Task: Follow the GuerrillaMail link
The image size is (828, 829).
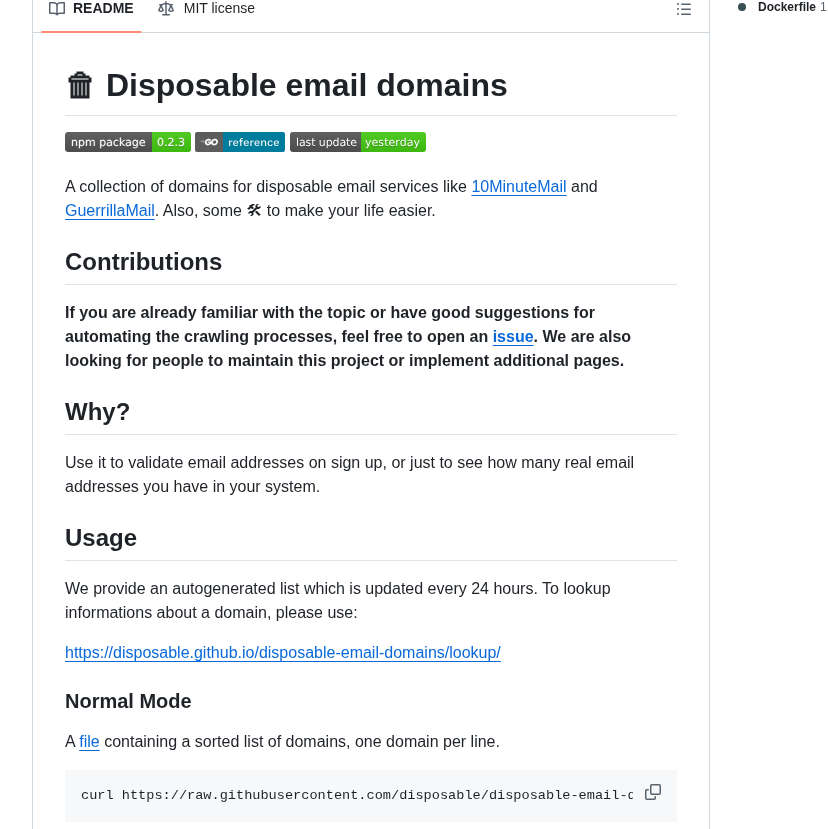Action: 110,211
